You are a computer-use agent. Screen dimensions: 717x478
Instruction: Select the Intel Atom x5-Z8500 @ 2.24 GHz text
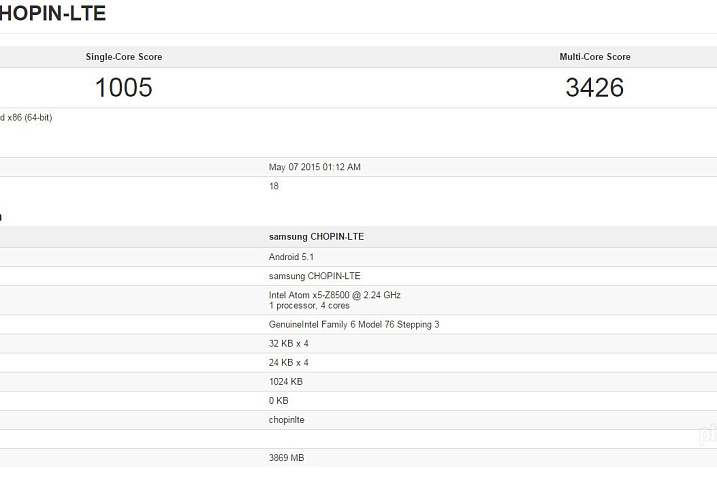pyautogui.click(x=335, y=295)
